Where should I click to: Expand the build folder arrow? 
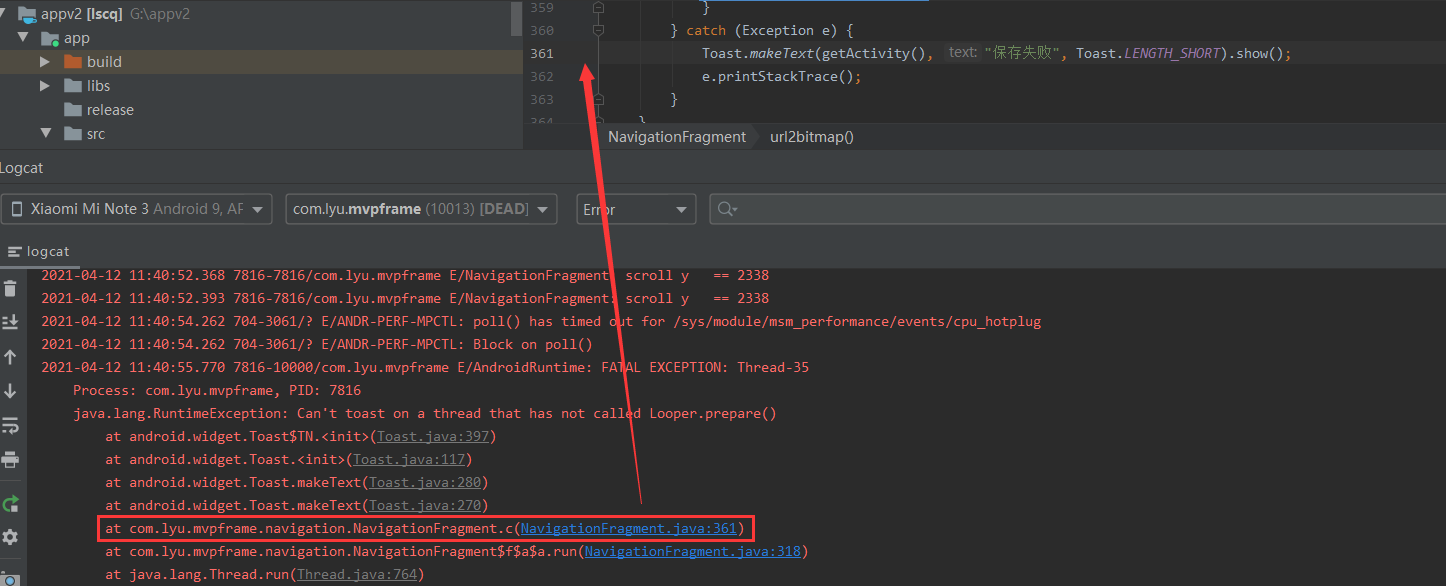click(x=45, y=62)
